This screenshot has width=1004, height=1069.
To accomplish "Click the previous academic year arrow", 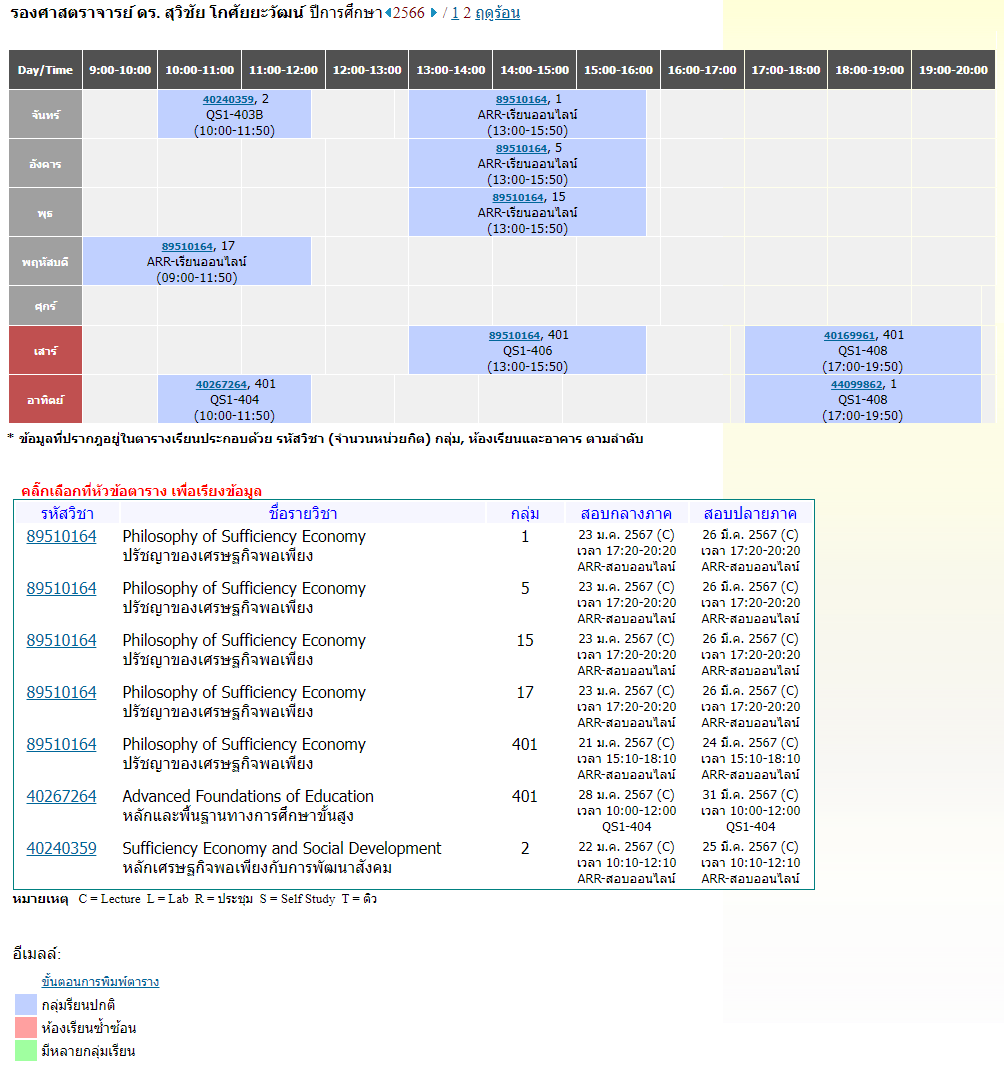I will [388, 13].
